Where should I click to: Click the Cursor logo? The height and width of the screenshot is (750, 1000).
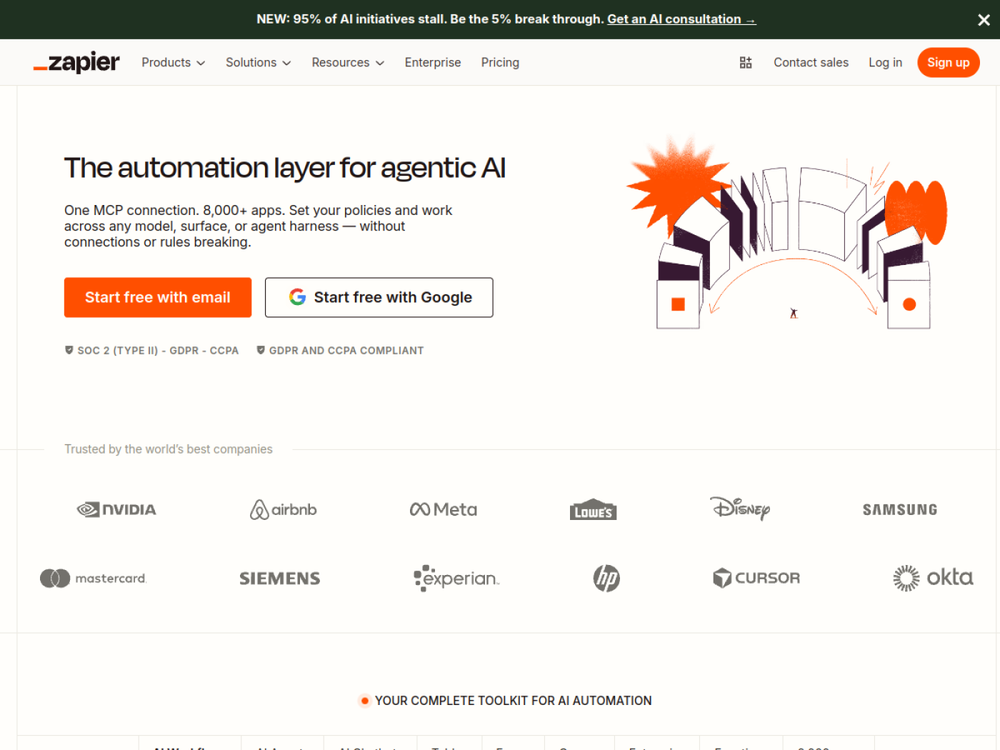(x=756, y=578)
